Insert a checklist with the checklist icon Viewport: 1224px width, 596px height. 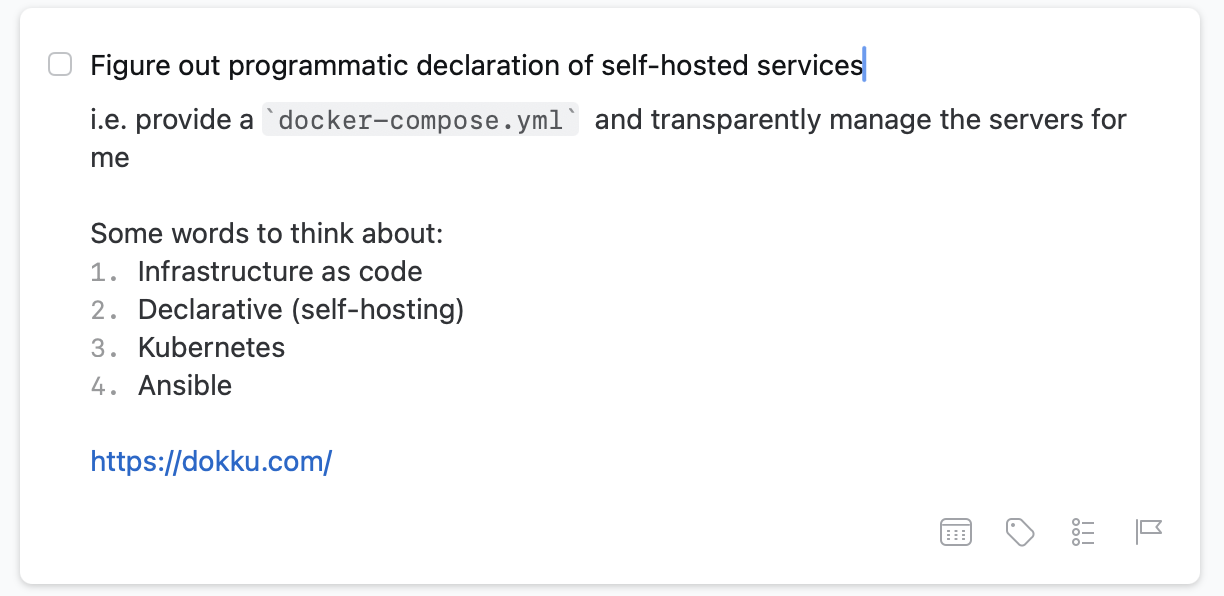click(1083, 532)
